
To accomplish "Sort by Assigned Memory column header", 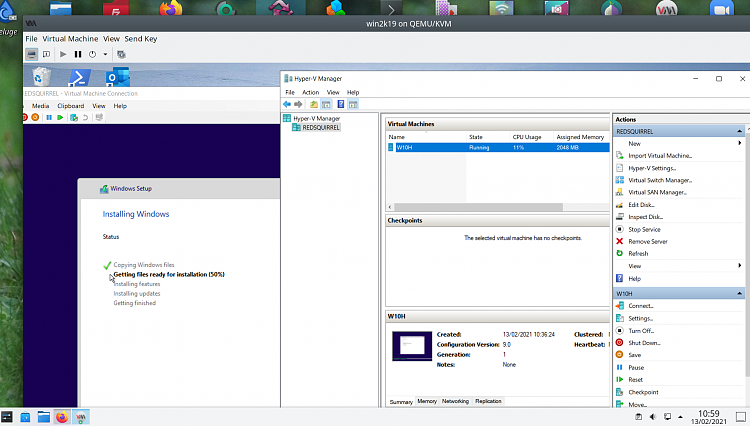I will tap(582, 137).
